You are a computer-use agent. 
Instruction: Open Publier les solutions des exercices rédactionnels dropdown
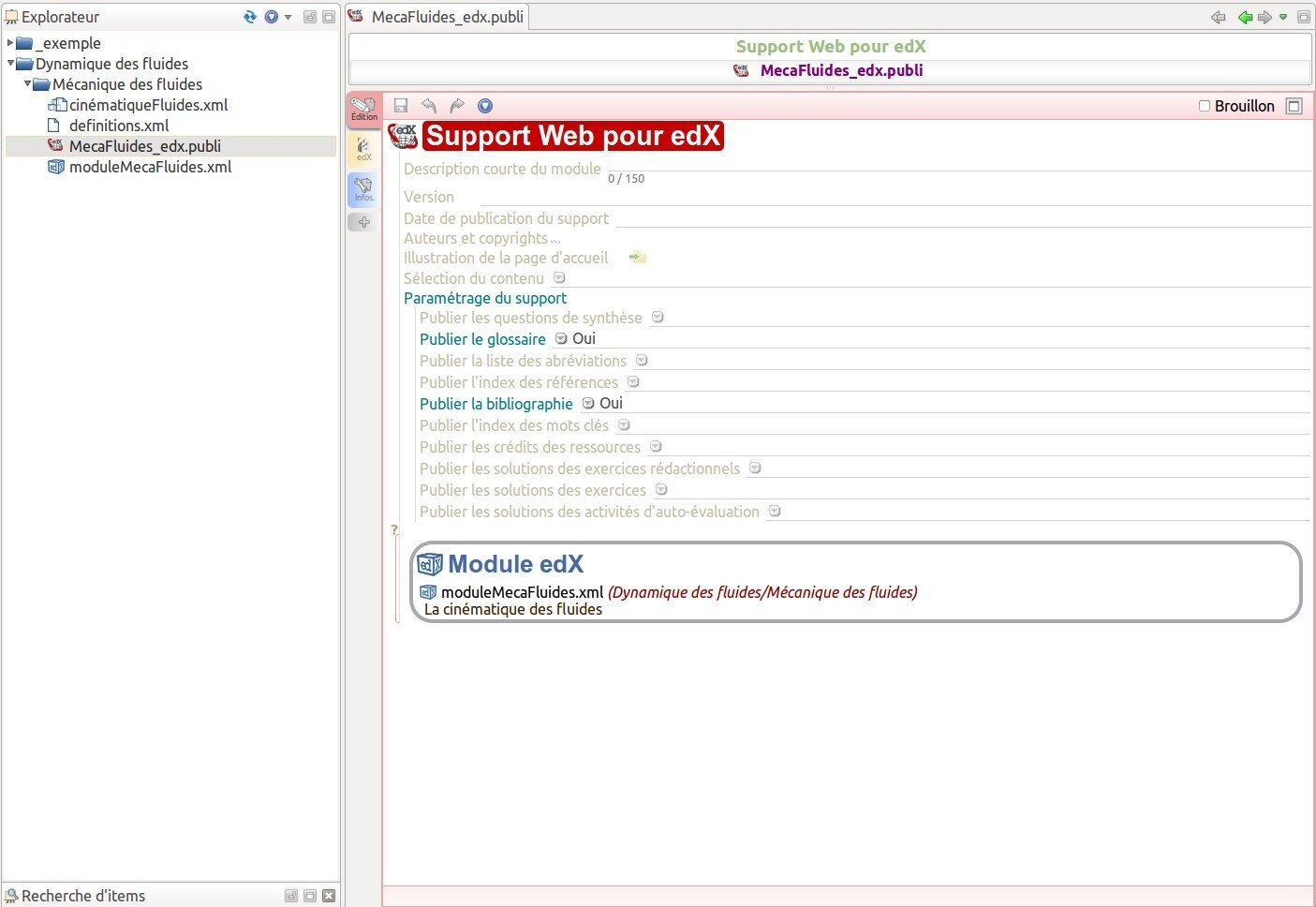pos(755,468)
